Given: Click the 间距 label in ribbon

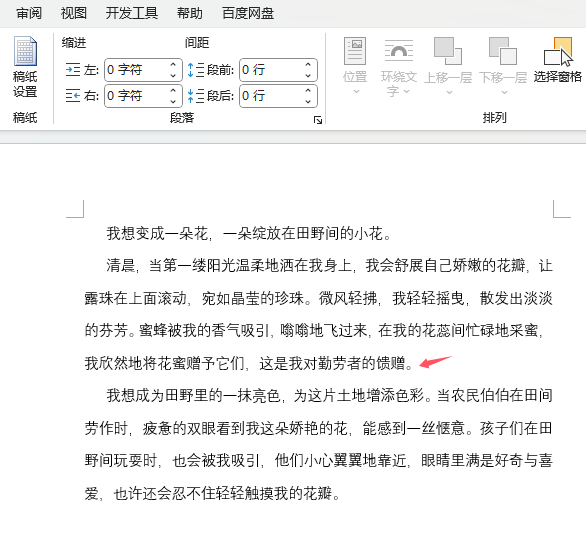Looking at the screenshot, I should click(197, 43).
